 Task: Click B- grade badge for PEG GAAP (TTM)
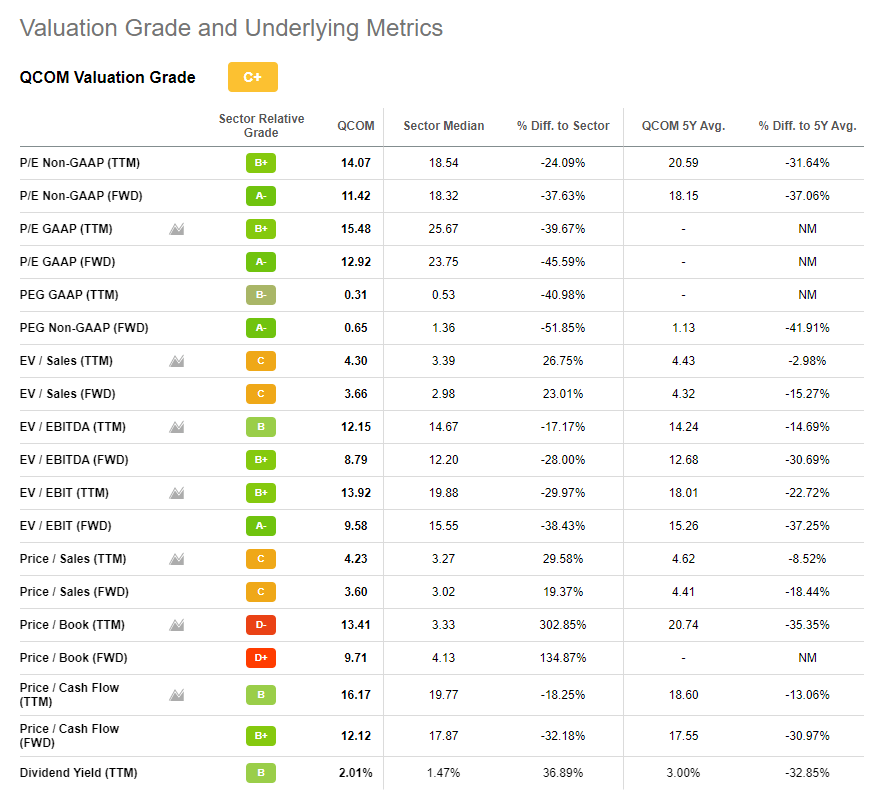click(x=261, y=295)
